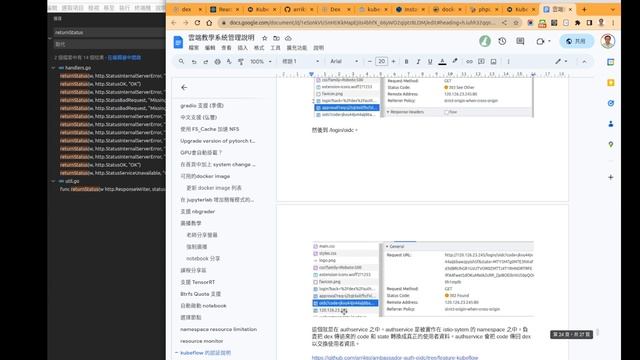This screenshot has width=640, height=360.
Task: Bookmark this page star in address bar
Action: click(516, 23)
